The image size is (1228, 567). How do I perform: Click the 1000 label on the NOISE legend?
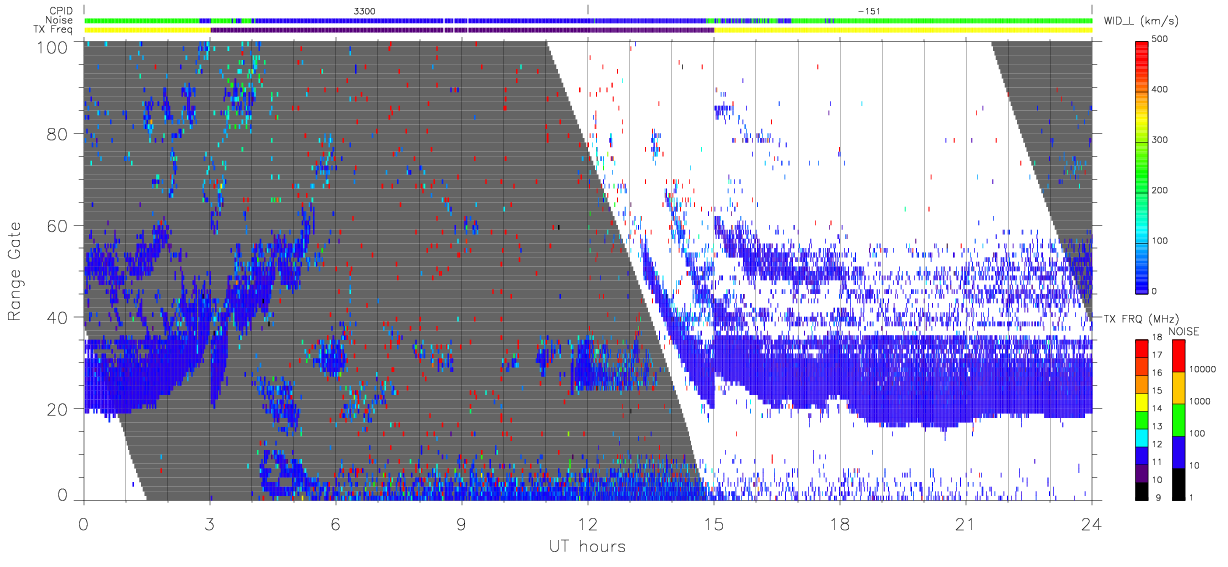1200,401
